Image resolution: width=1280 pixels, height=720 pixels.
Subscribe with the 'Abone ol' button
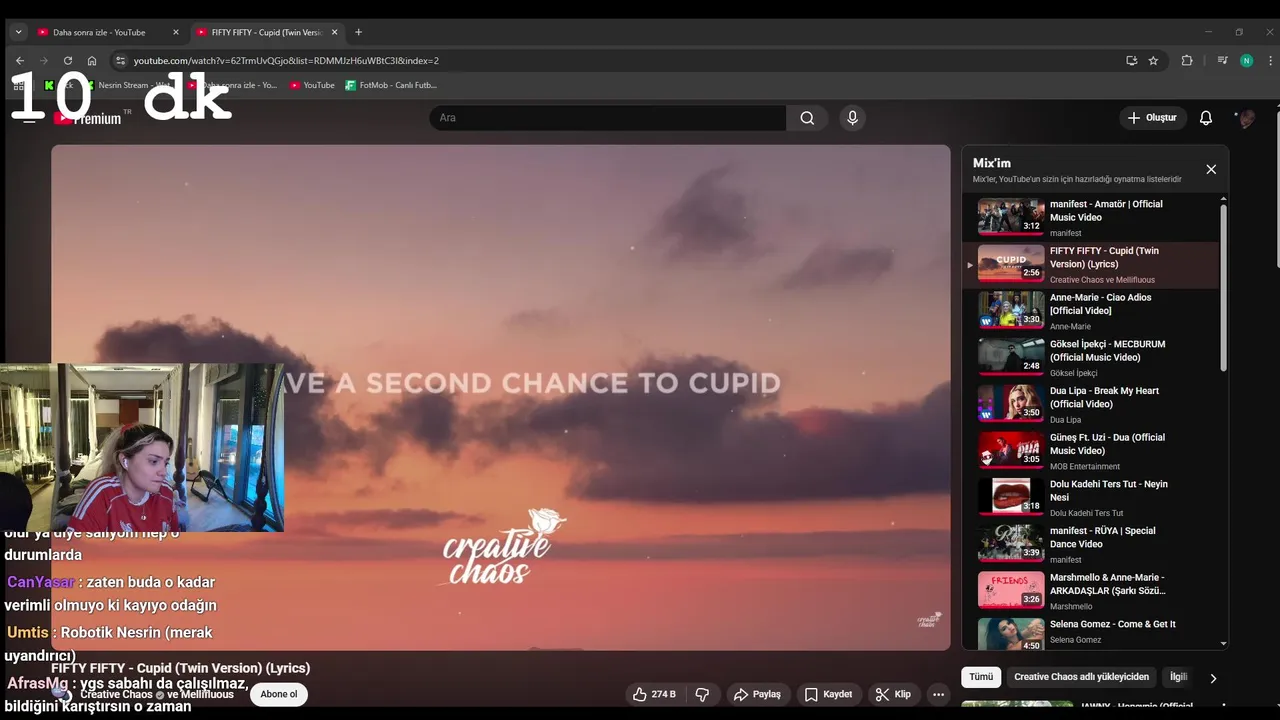[279, 694]
